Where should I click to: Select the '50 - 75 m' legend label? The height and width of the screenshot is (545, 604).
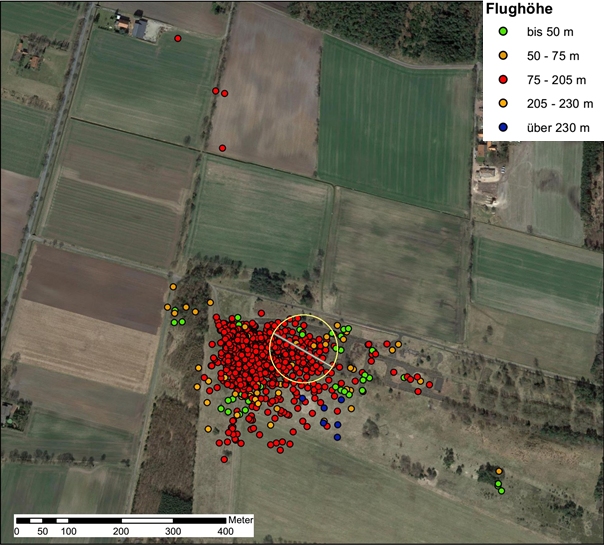[553, 56]
